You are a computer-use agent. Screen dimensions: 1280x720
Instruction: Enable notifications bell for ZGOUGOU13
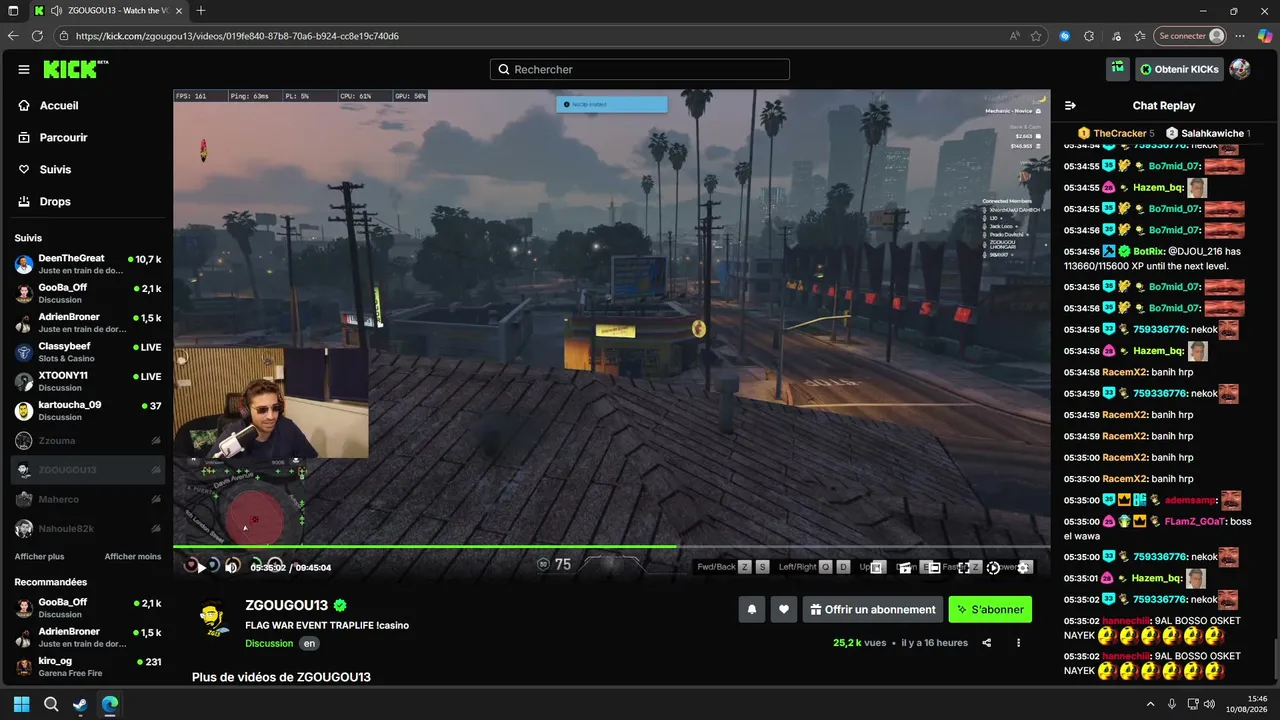tap(751, 609)
